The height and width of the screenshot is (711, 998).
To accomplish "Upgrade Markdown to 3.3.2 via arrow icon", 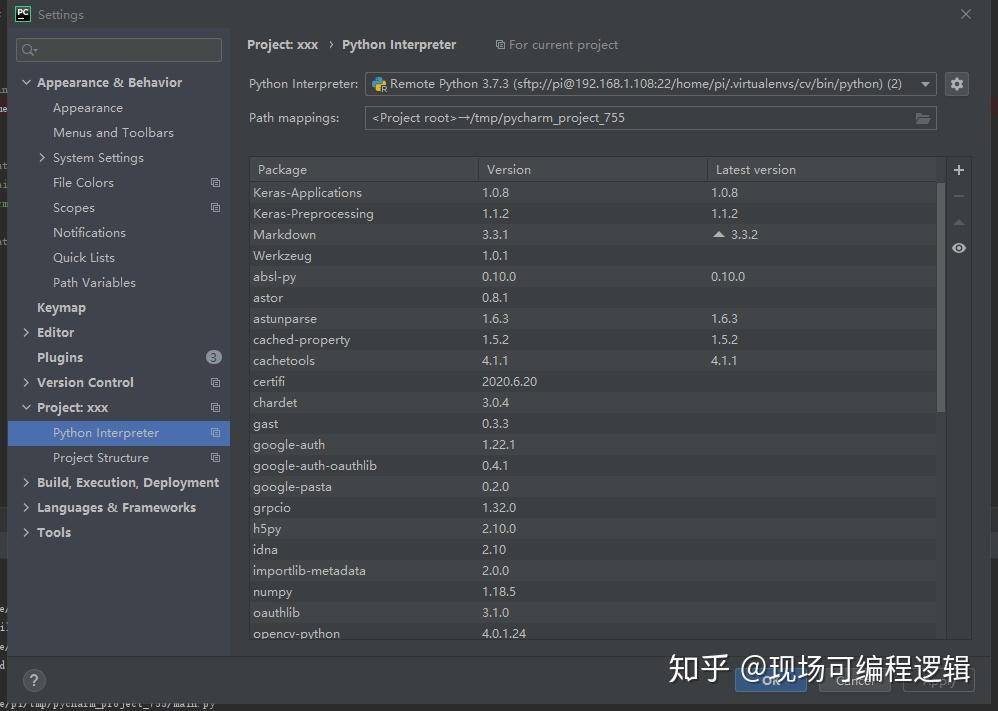I will [x=717, y=234].
